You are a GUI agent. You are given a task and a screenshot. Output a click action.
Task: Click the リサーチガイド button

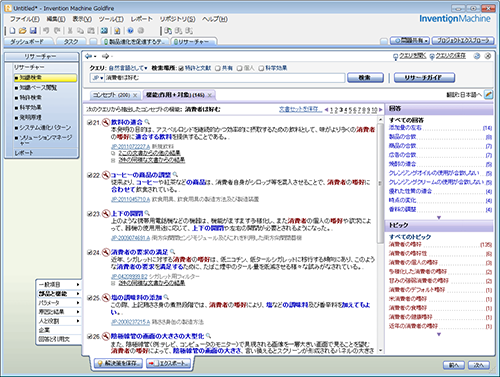424,78
